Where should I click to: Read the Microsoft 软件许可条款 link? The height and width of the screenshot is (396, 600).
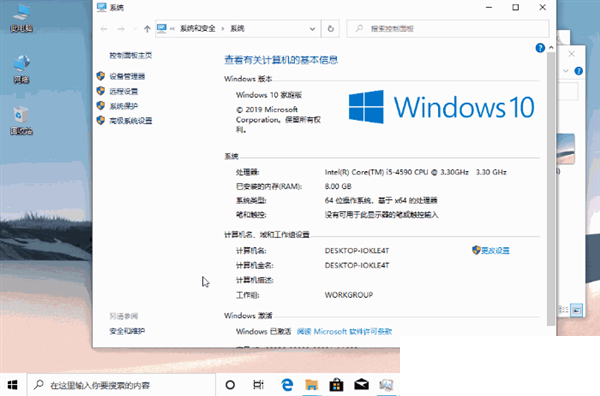[344, 331]
